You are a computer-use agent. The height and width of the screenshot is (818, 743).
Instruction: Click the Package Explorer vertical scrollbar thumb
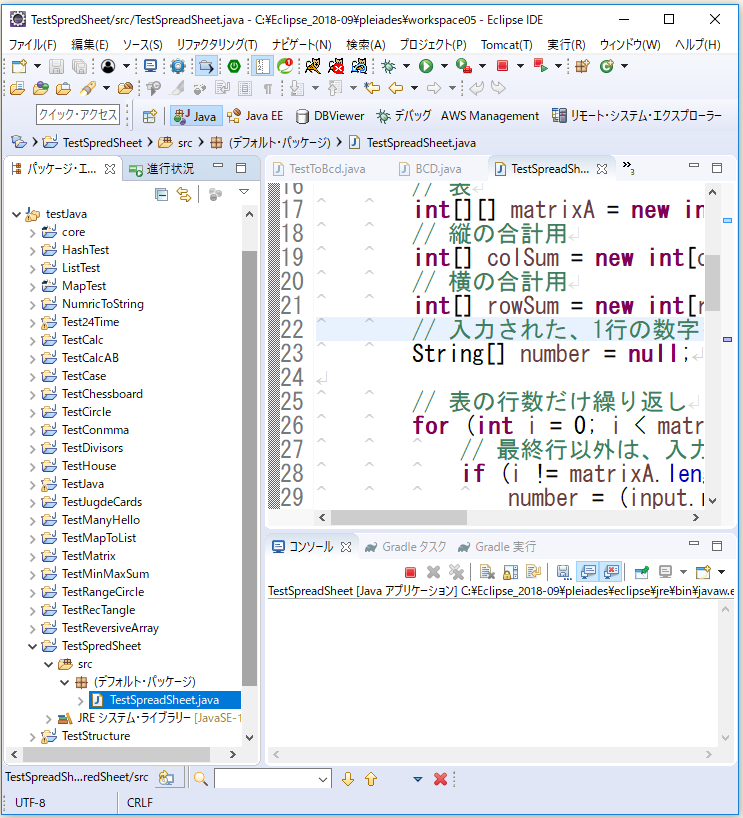pos(249,468)
